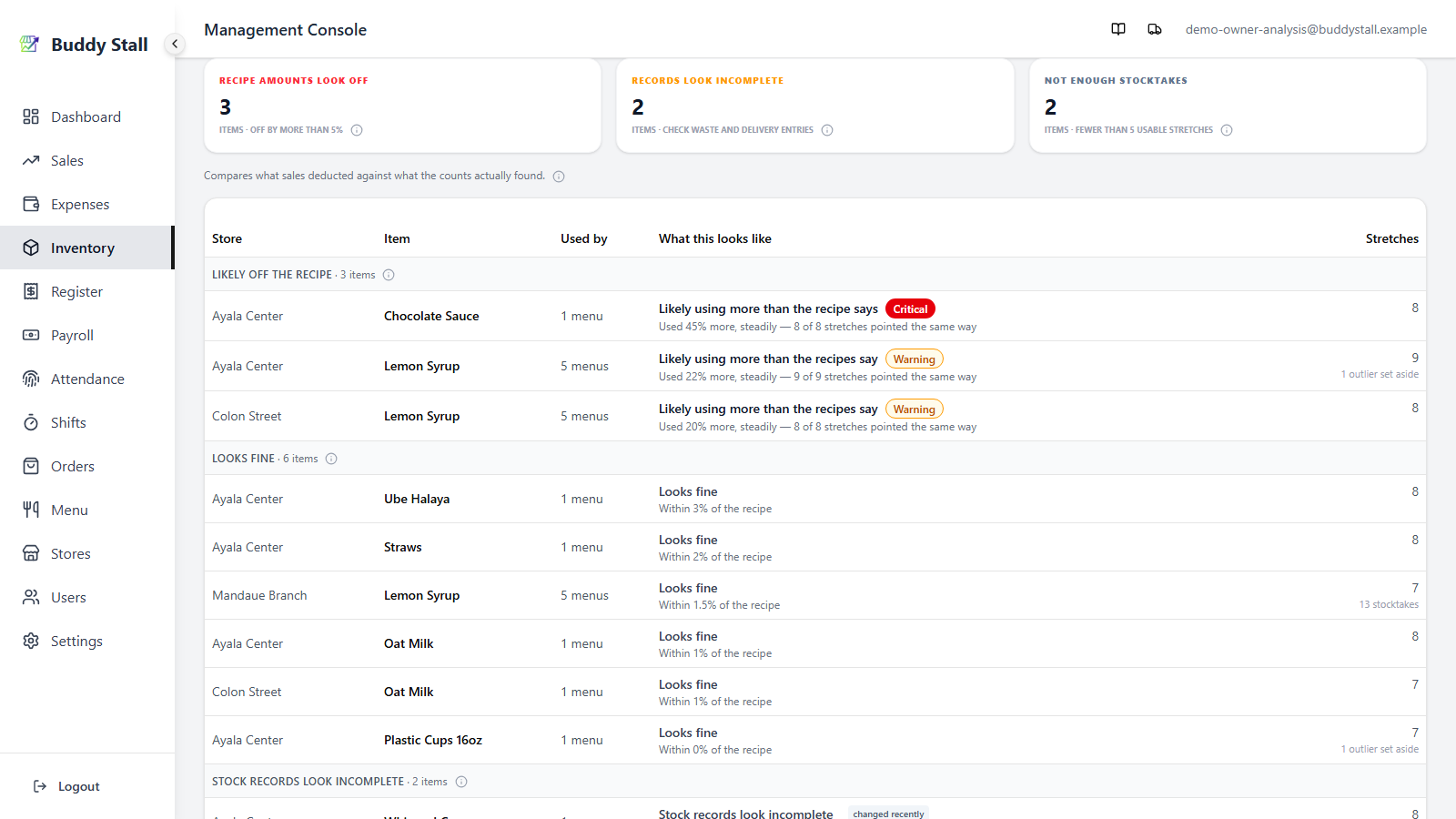Open the documentation book icon
Viewport: 1456px width, 819px height.
point(1118,29)
